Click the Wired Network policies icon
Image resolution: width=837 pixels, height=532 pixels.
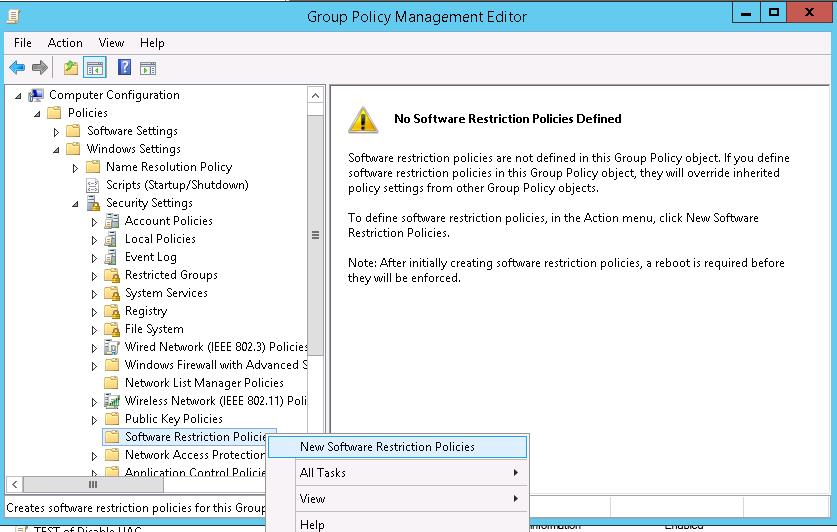click(112, 347)
